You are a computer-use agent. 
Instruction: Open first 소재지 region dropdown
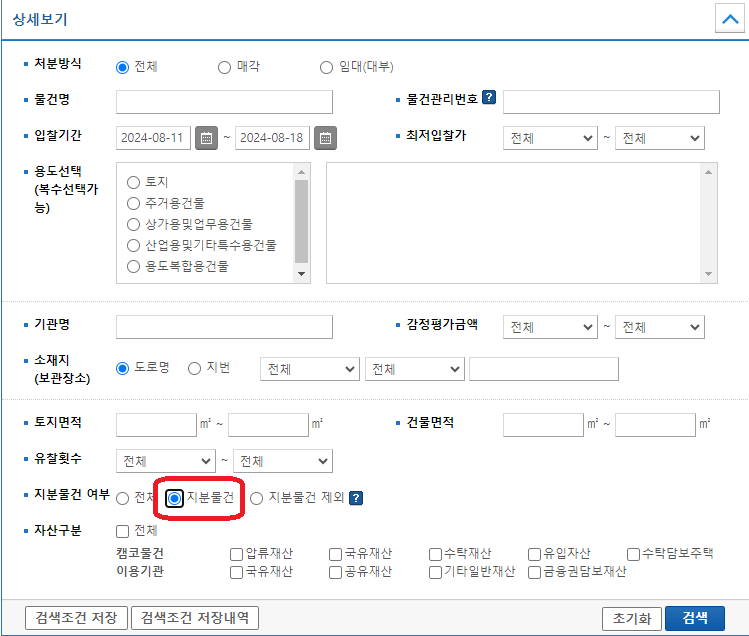point(310,369)
